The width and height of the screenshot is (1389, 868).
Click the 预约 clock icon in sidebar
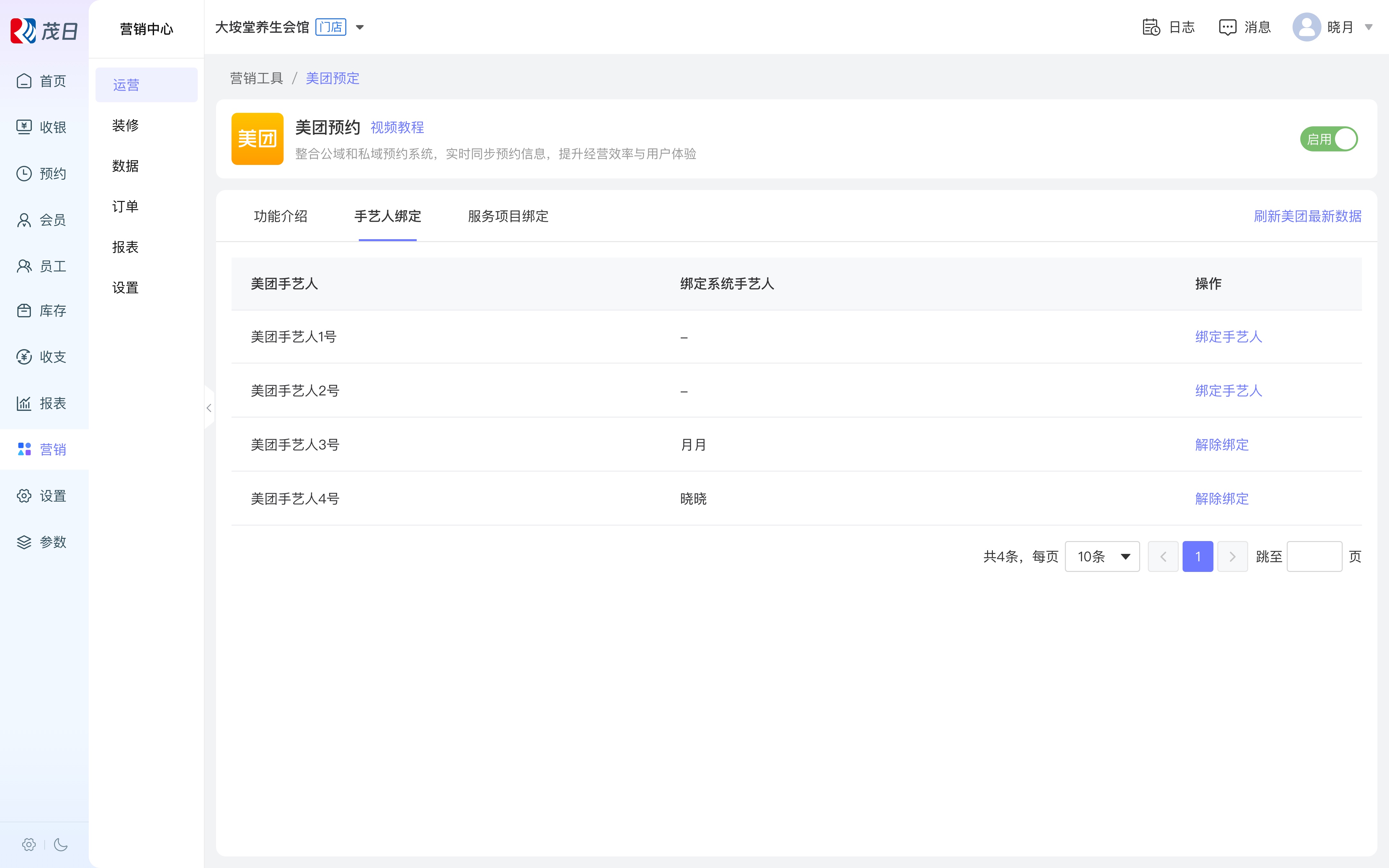click(24, 173)
